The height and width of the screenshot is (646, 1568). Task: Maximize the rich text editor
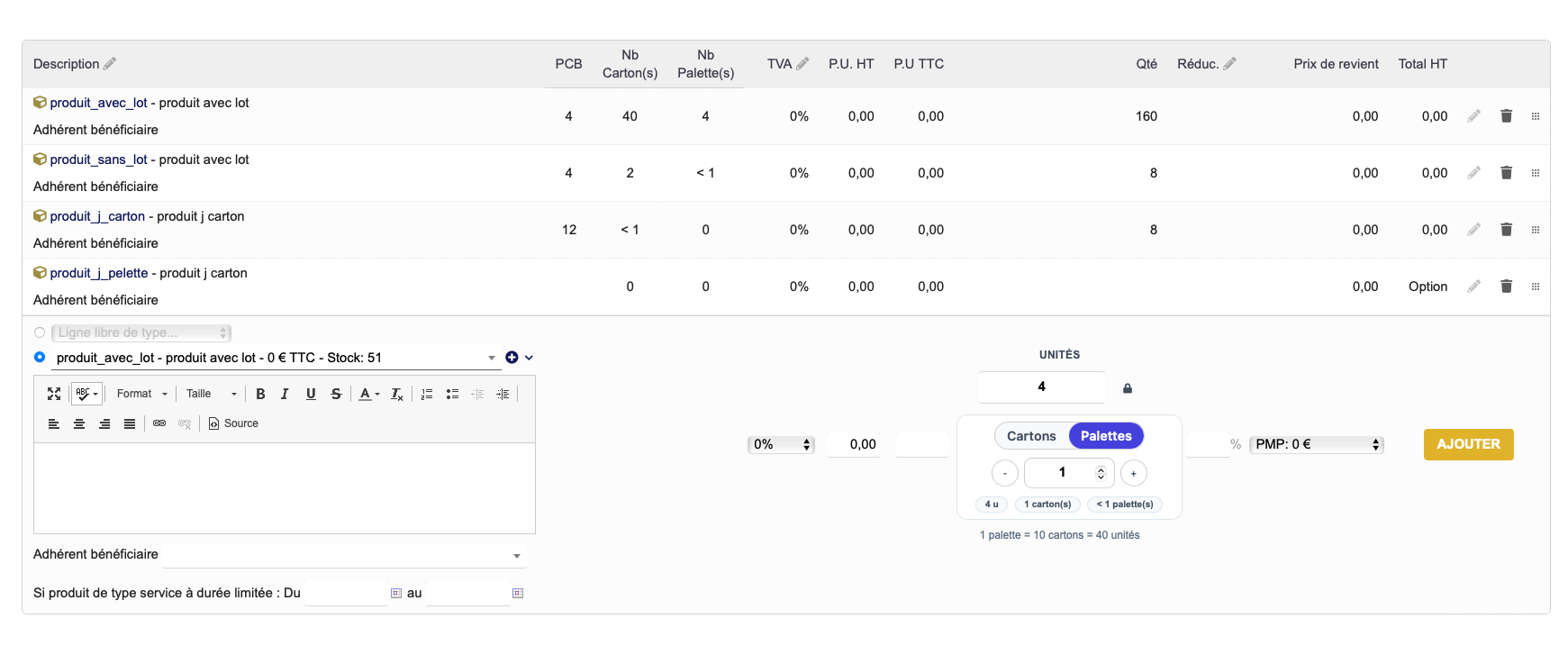tap(54, 394)
